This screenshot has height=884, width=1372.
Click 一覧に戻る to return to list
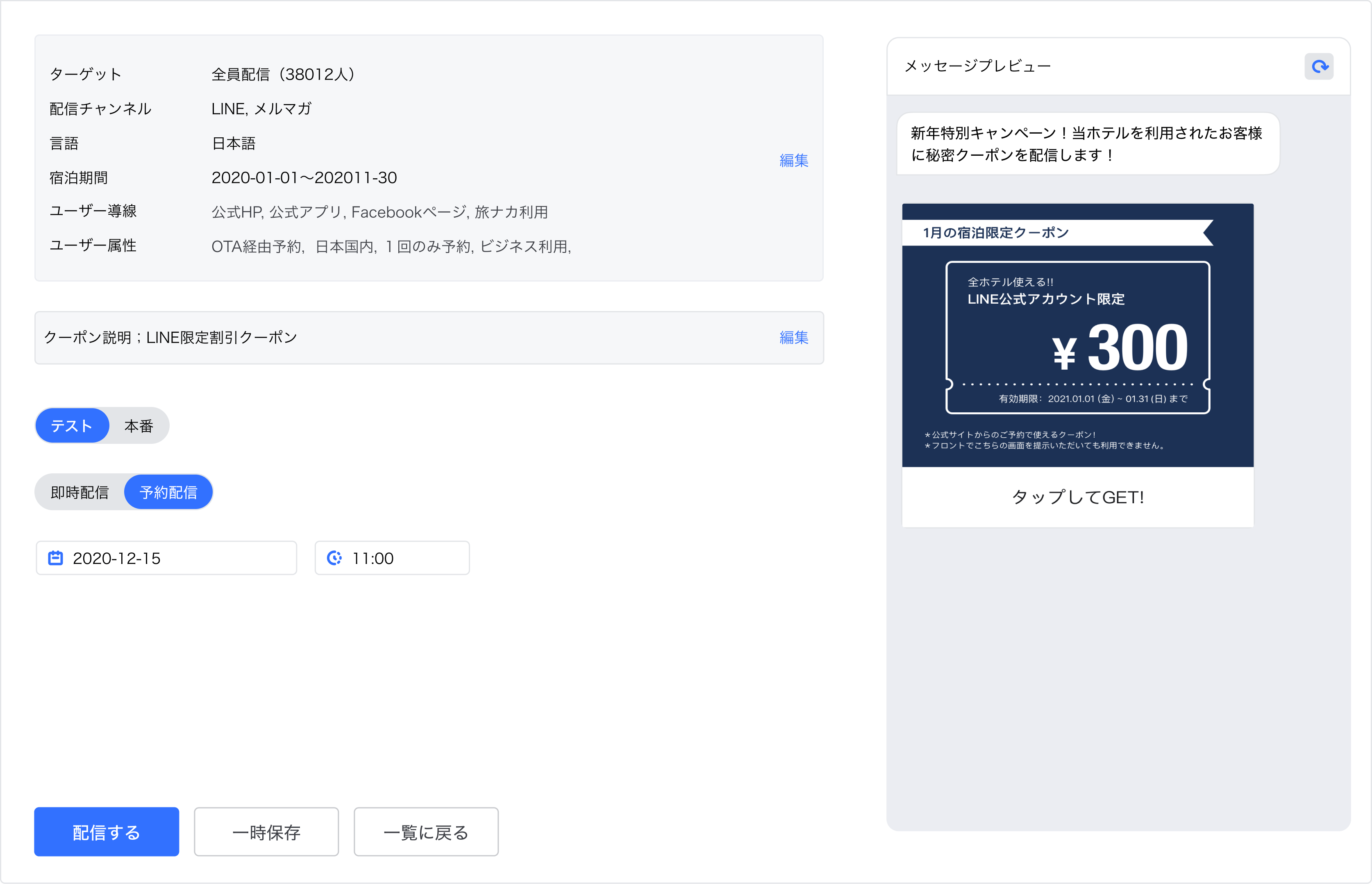426,832
